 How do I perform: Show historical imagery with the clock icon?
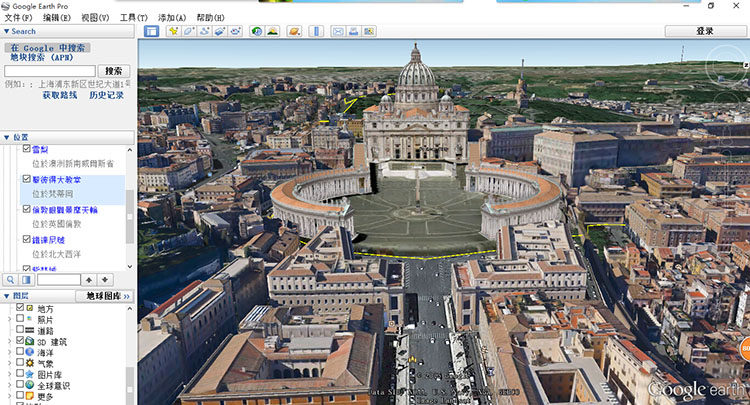tap(257, 31)
